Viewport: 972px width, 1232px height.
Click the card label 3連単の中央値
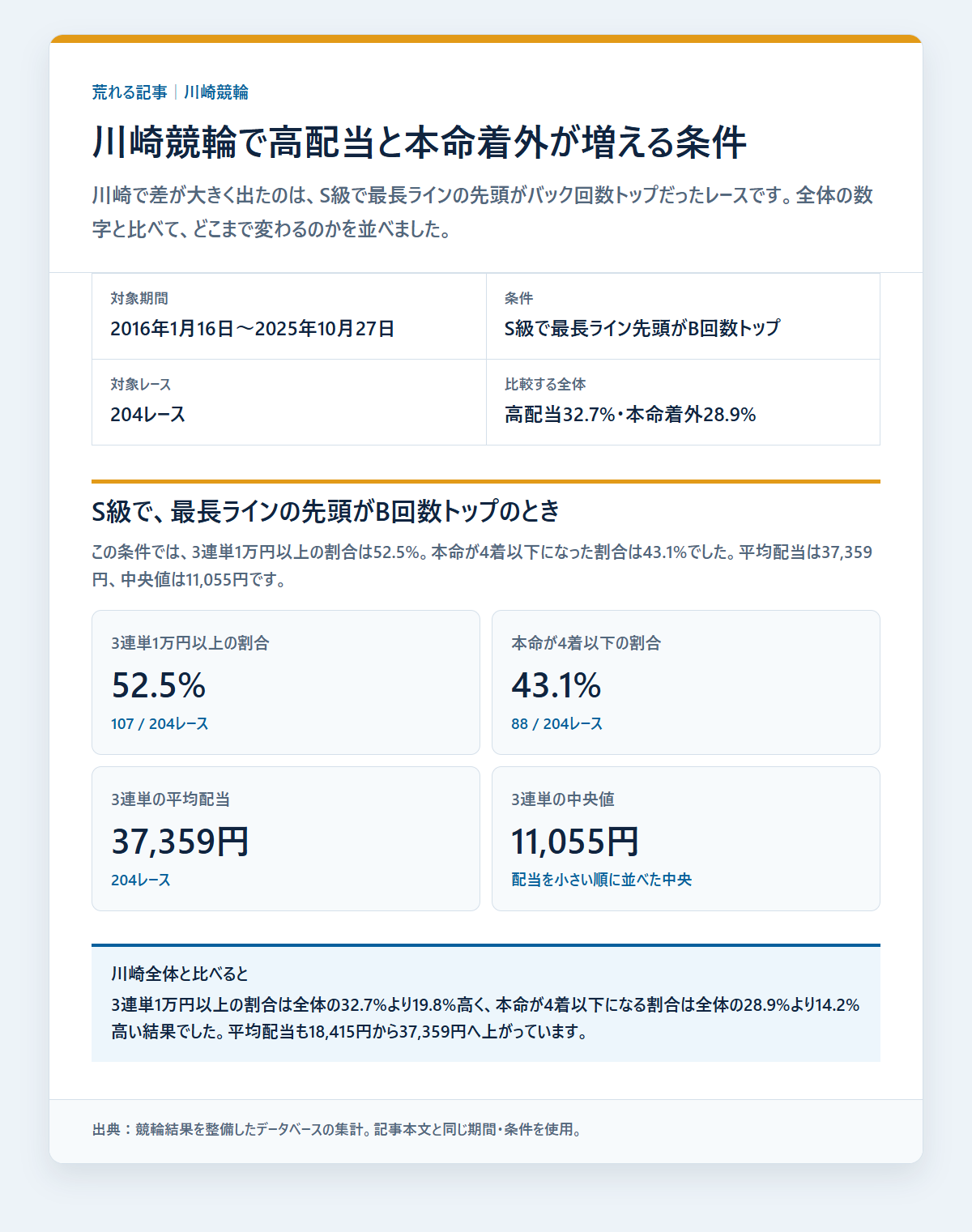(x=563, y=799)
